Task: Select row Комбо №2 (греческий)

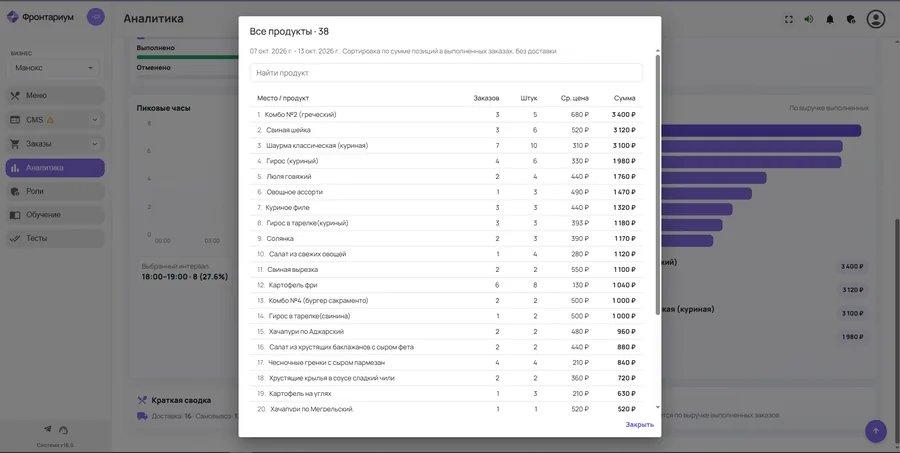Action: pos(447,114)
